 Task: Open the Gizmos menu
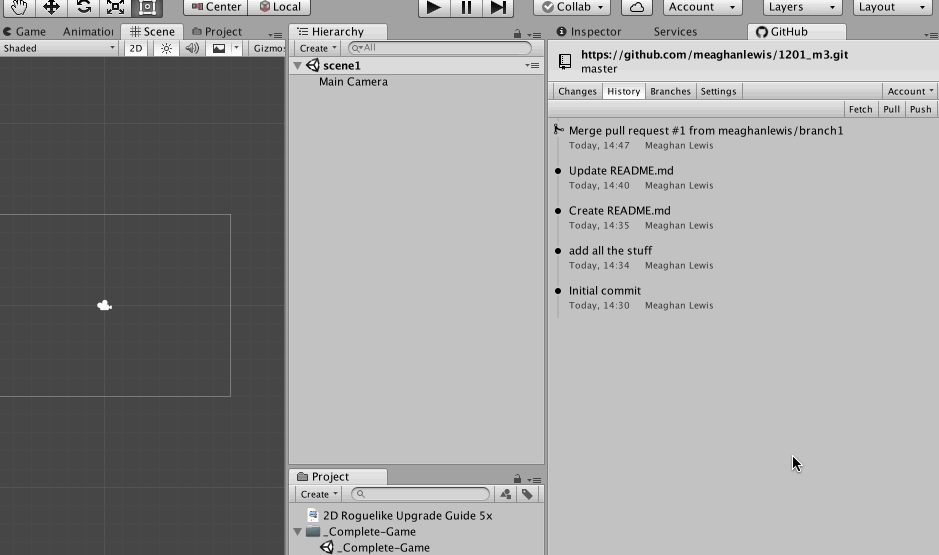coord(268,48)
